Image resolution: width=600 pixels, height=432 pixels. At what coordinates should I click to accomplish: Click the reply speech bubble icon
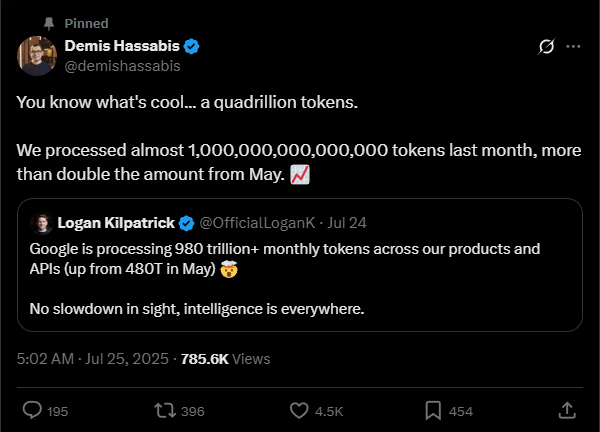32,410
